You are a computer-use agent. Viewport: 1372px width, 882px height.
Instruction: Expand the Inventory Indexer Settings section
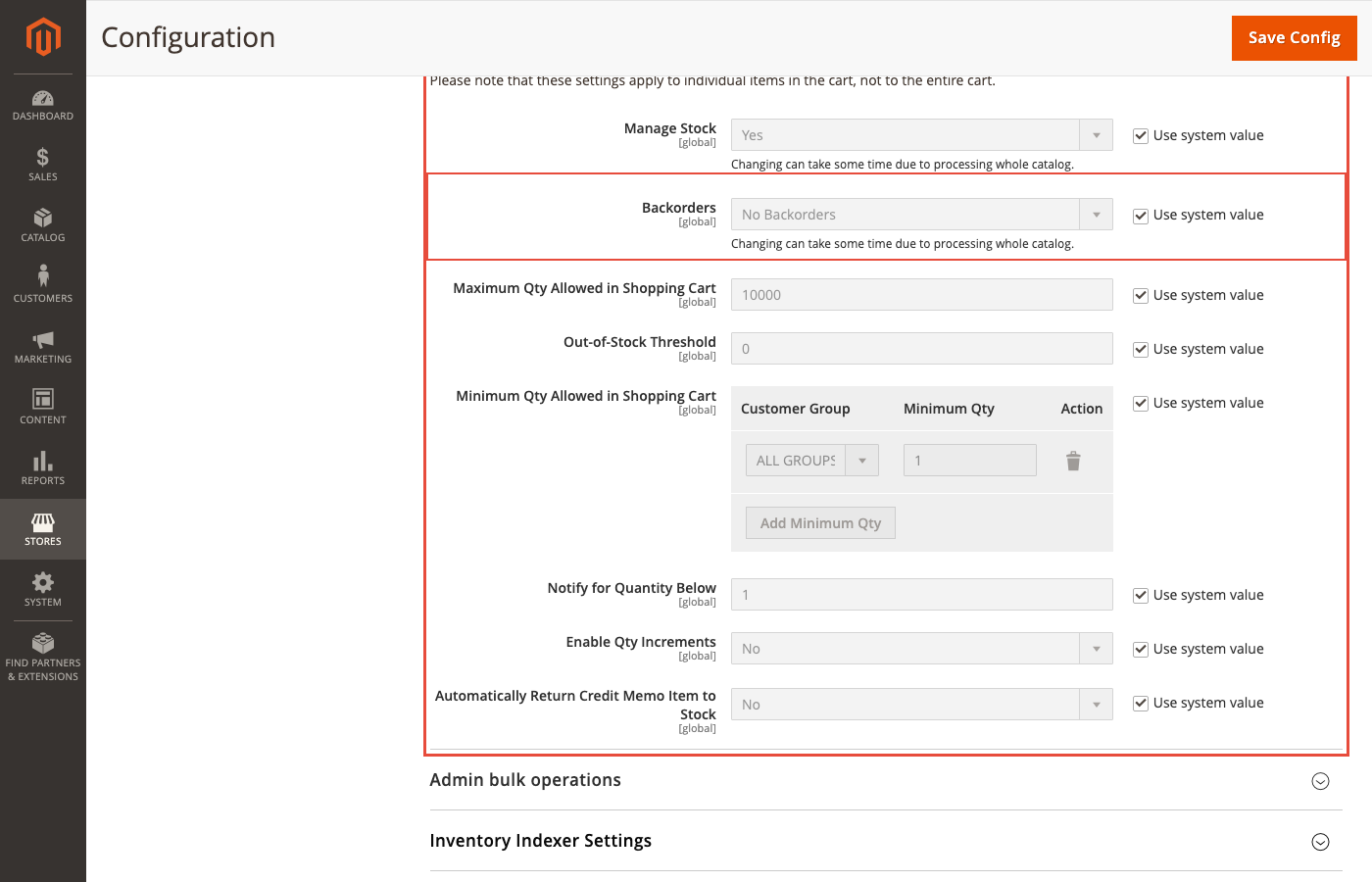pos(1320,842)
